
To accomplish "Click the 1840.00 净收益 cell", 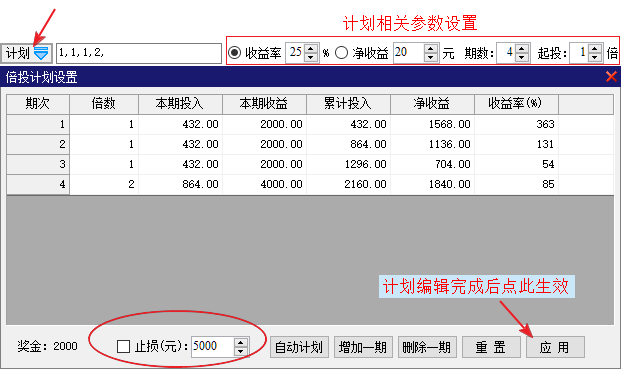I will (x=432, y=184).
